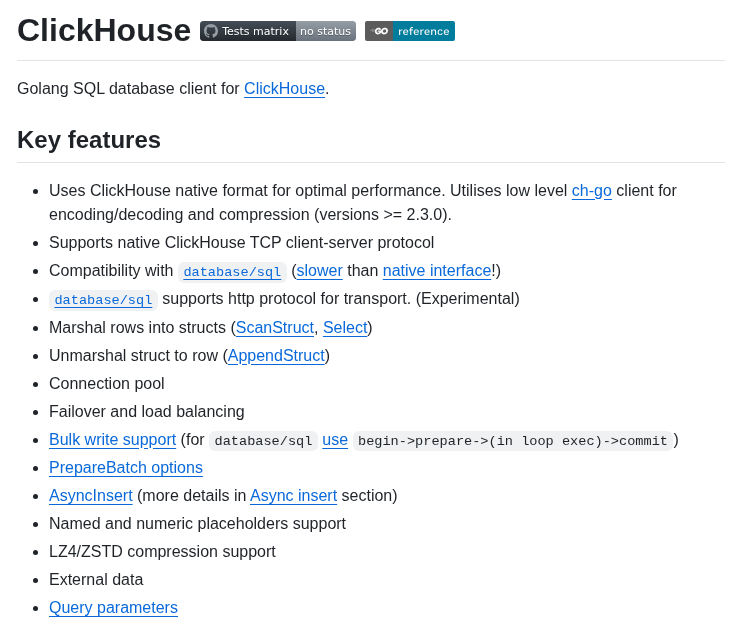This screenshot has height=627, width=737.
Task: Click the 'External data' bullet
Action: (96, 580)
